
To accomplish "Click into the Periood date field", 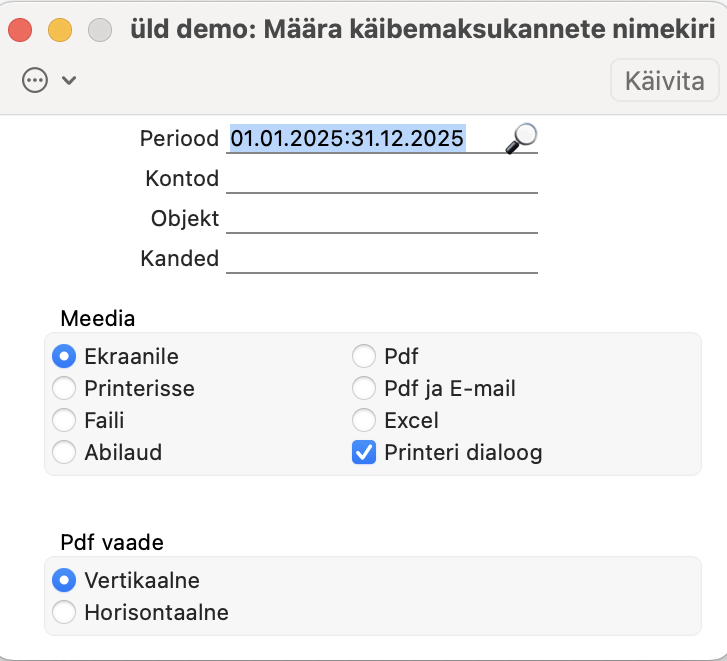I will 365,139.
